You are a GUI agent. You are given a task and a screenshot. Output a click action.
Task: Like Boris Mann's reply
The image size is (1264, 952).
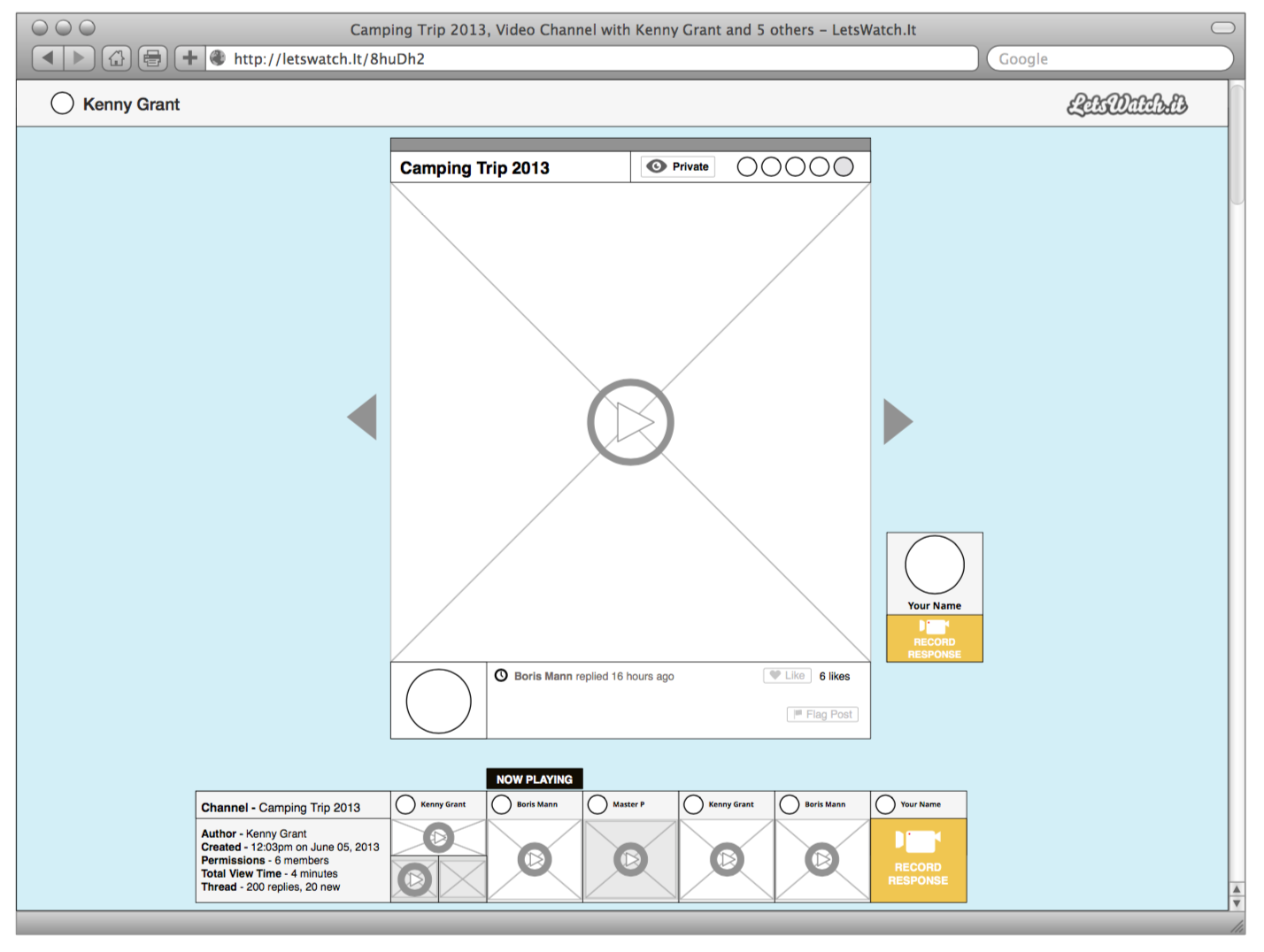tap(787, 676)
